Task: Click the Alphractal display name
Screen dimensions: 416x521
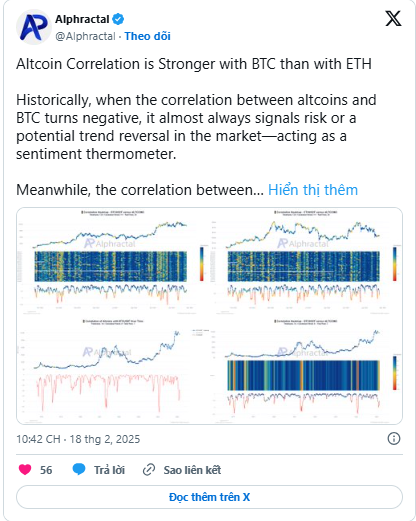Action: tap(82, 19)
